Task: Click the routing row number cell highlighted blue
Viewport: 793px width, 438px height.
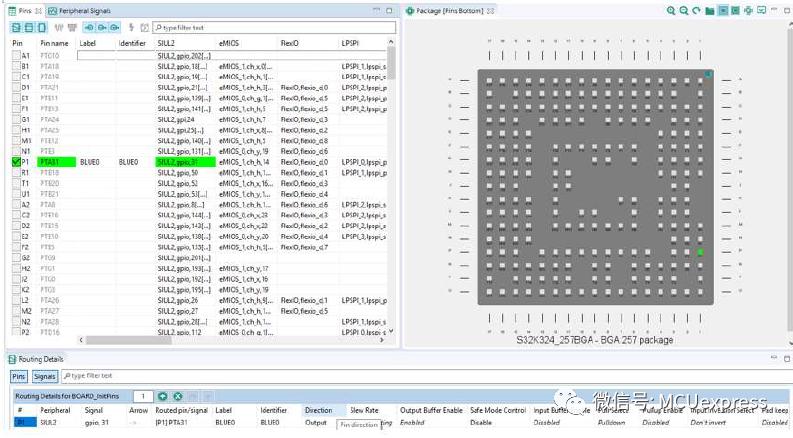Action: coord(25,422)
